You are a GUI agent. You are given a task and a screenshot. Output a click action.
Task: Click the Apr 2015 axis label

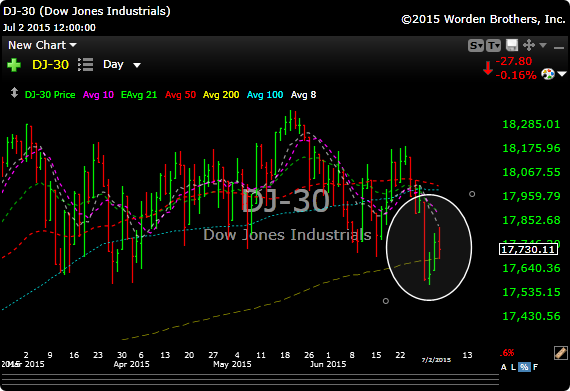(132, 364)
